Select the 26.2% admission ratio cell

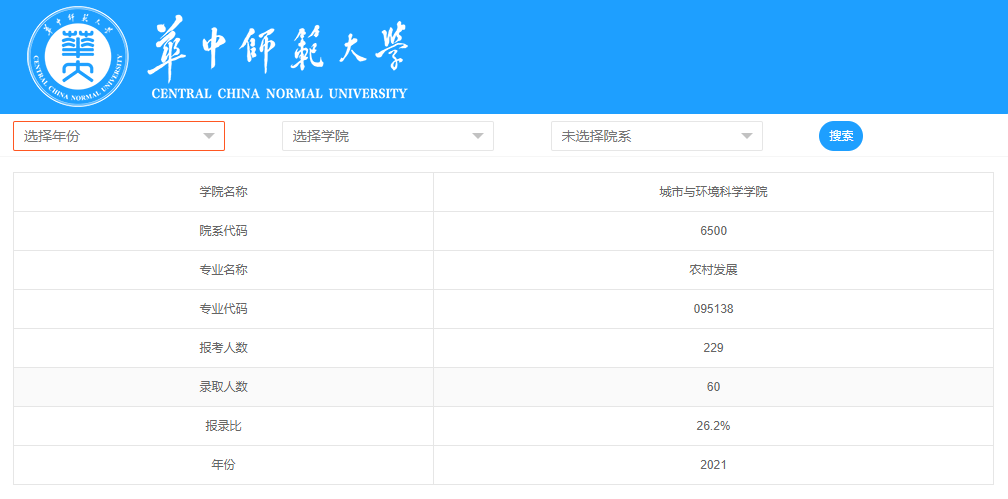[713, 426]
